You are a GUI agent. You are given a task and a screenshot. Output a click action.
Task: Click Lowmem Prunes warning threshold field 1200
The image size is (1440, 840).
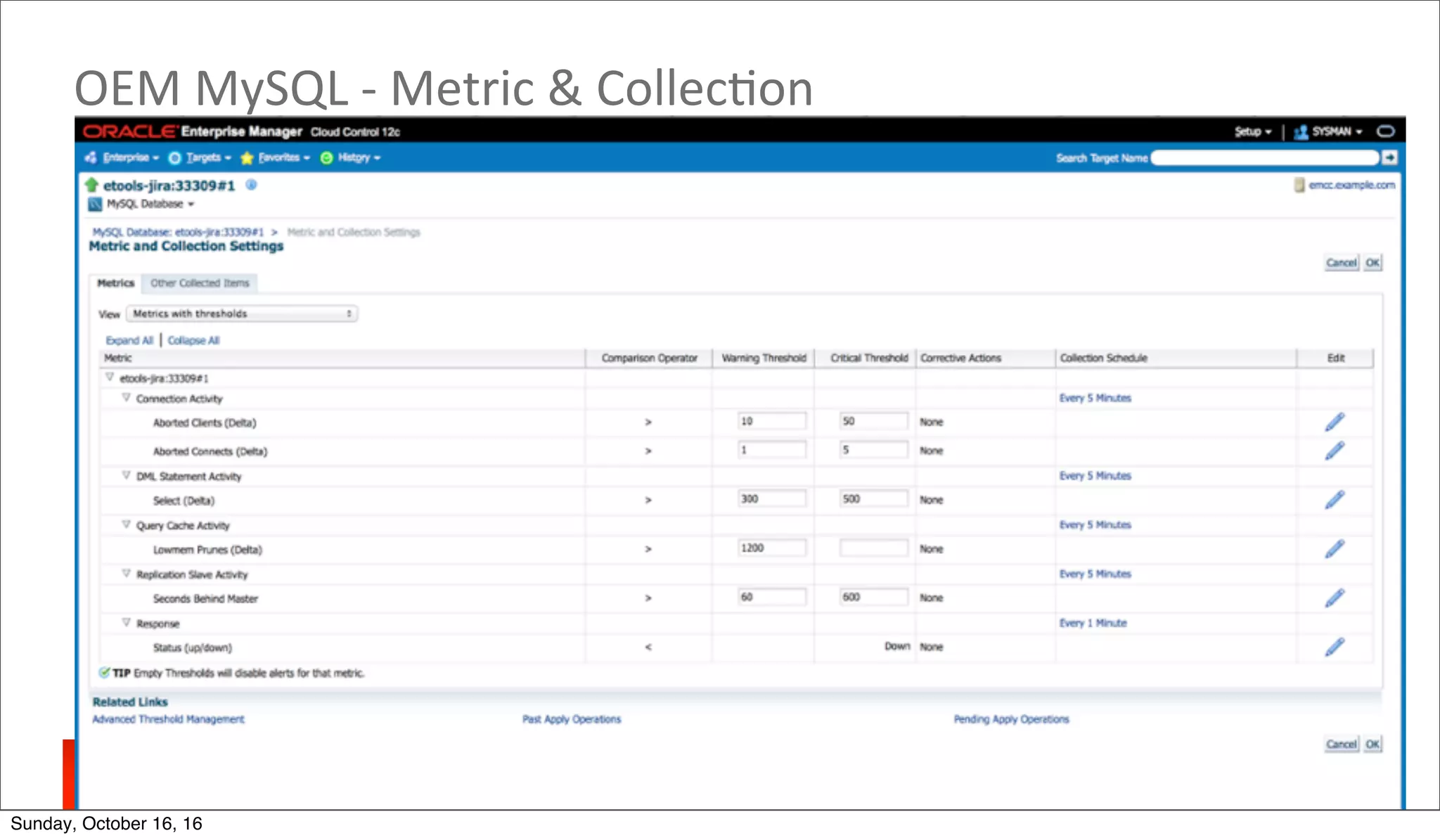coord(772,548)
